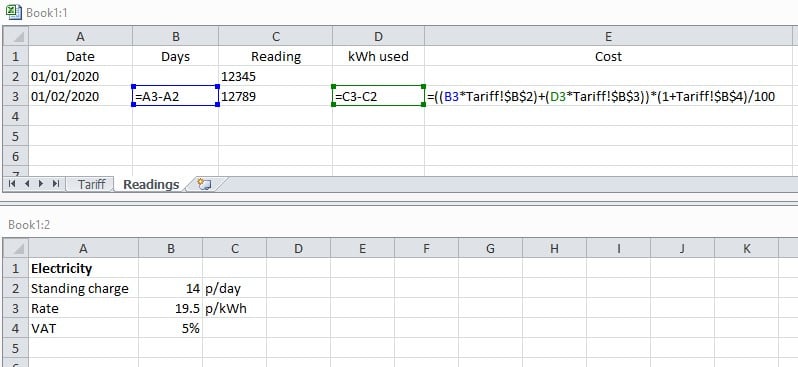Image resolution: width=798 pixels, height=367 pixels.
Task: Click next sheet navigation arrow
Action: click(41, 184)
